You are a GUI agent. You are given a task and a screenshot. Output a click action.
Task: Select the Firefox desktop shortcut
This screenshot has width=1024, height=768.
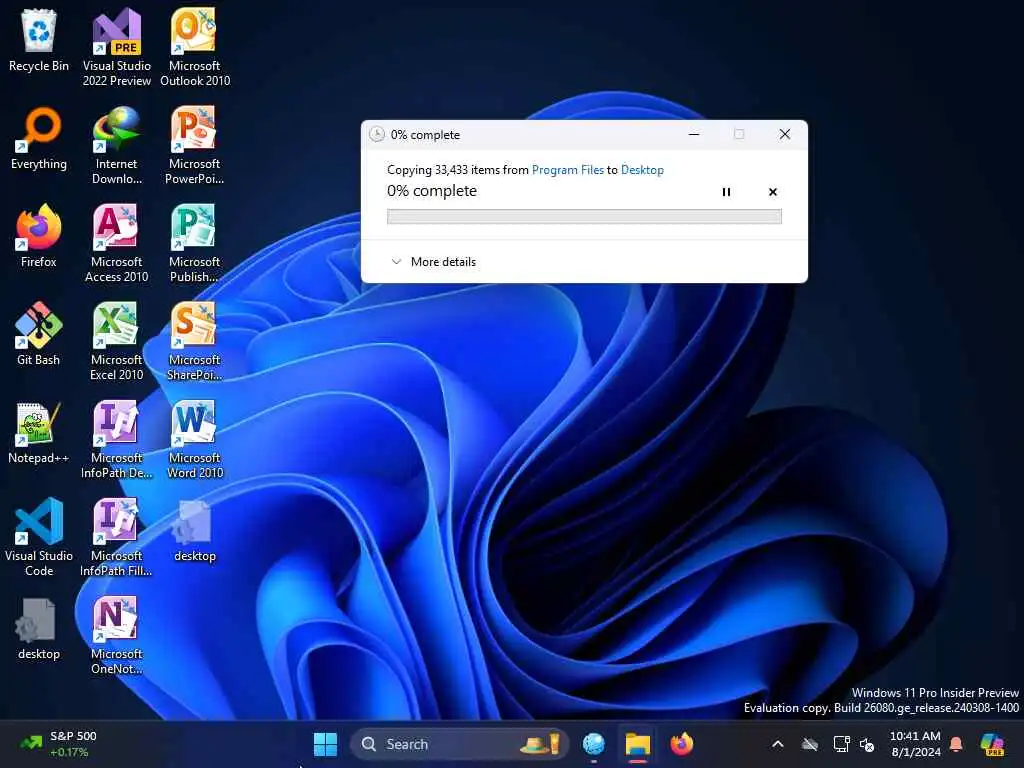pos(39,236)
